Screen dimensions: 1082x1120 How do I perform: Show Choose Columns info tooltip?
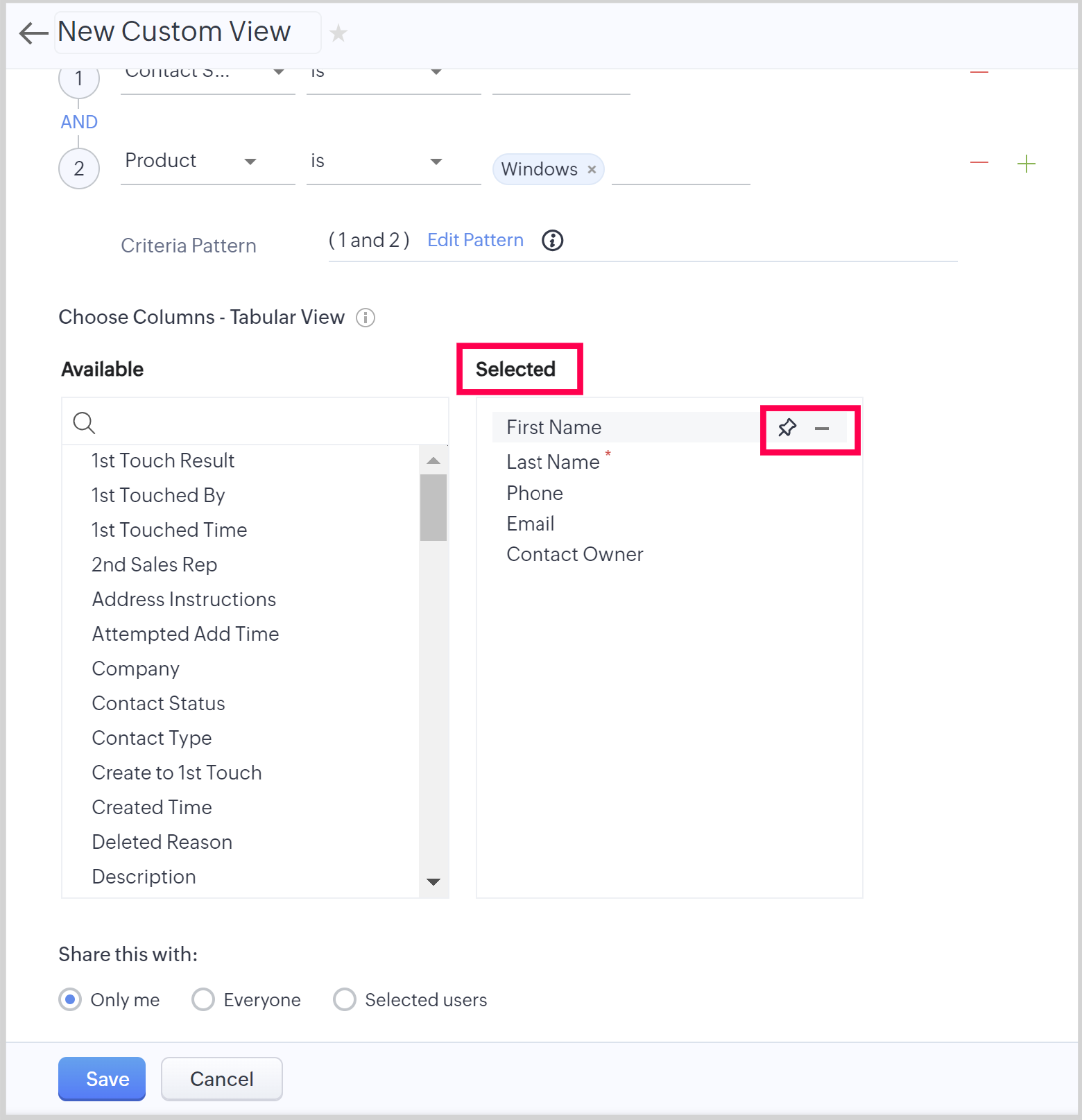366,318
